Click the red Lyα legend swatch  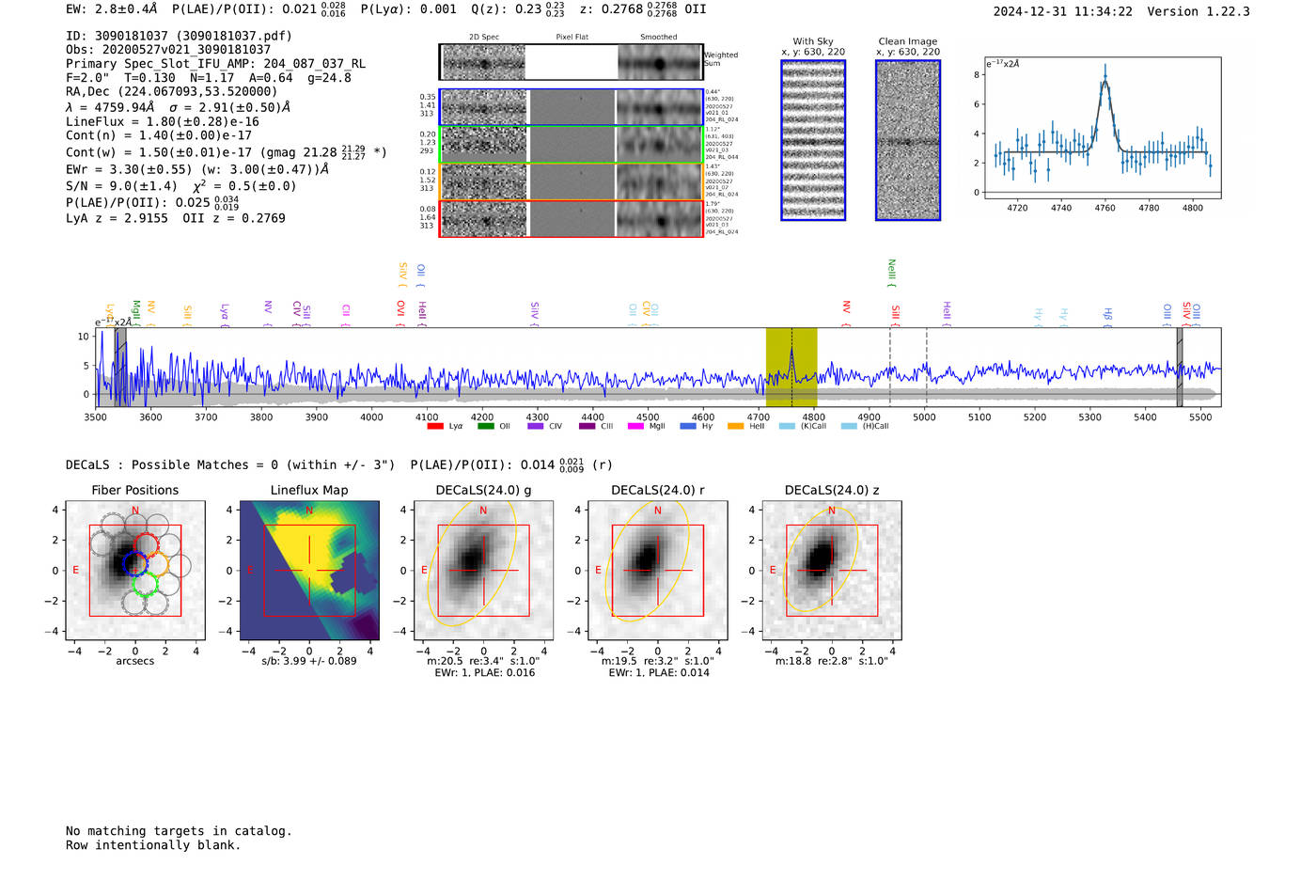click(x=435, y=426)
